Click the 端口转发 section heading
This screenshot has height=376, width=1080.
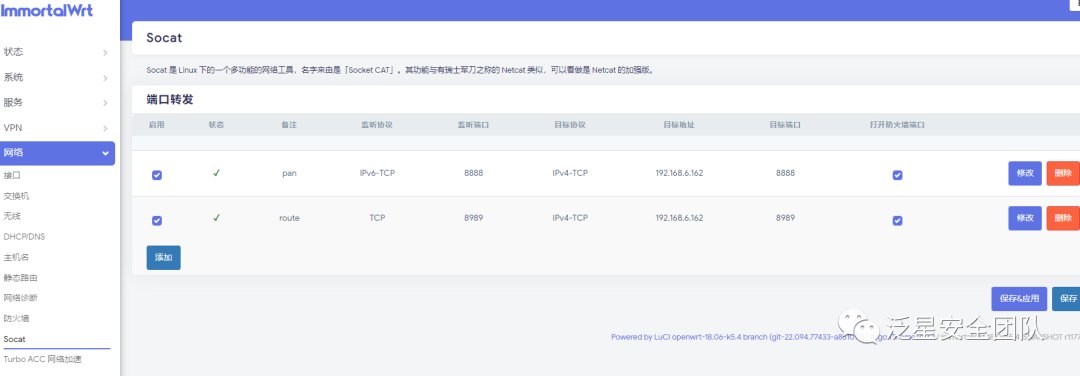(x=169, y=99)
